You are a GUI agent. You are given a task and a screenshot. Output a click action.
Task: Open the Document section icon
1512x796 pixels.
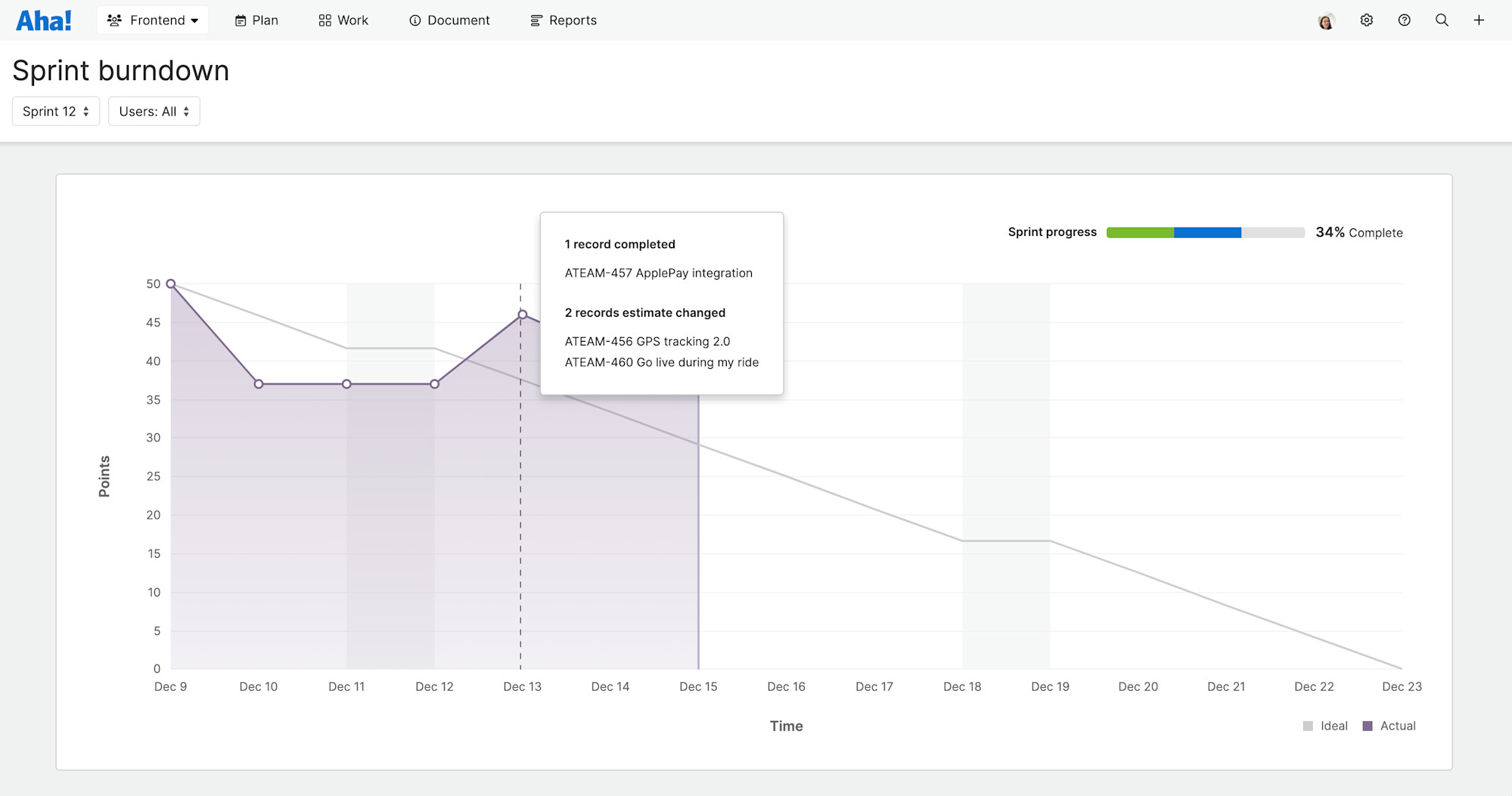pyautogui.click(x=414, y=20)
